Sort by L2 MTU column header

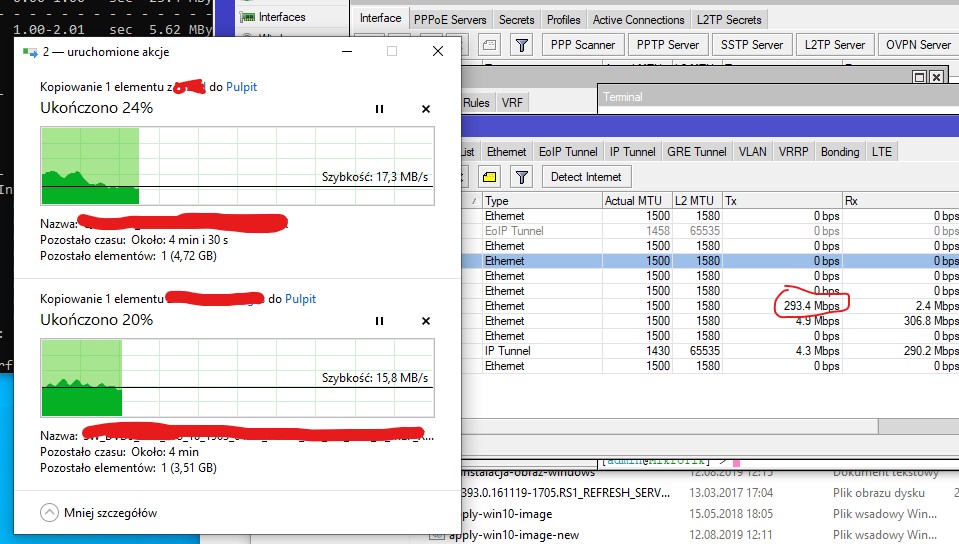pyautogui.click(x=697, y=201)
